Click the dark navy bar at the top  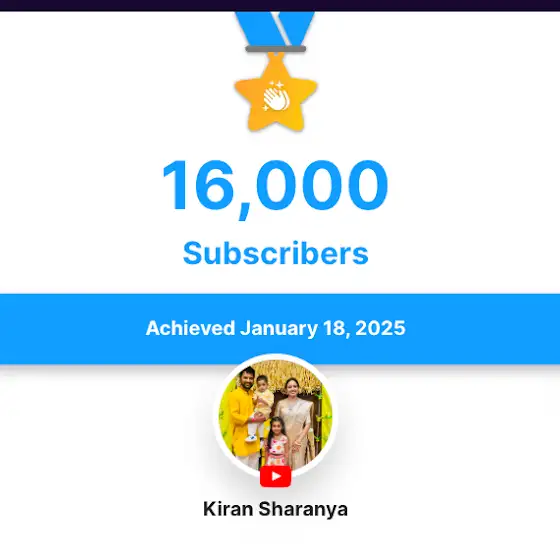tap(280, 5)
